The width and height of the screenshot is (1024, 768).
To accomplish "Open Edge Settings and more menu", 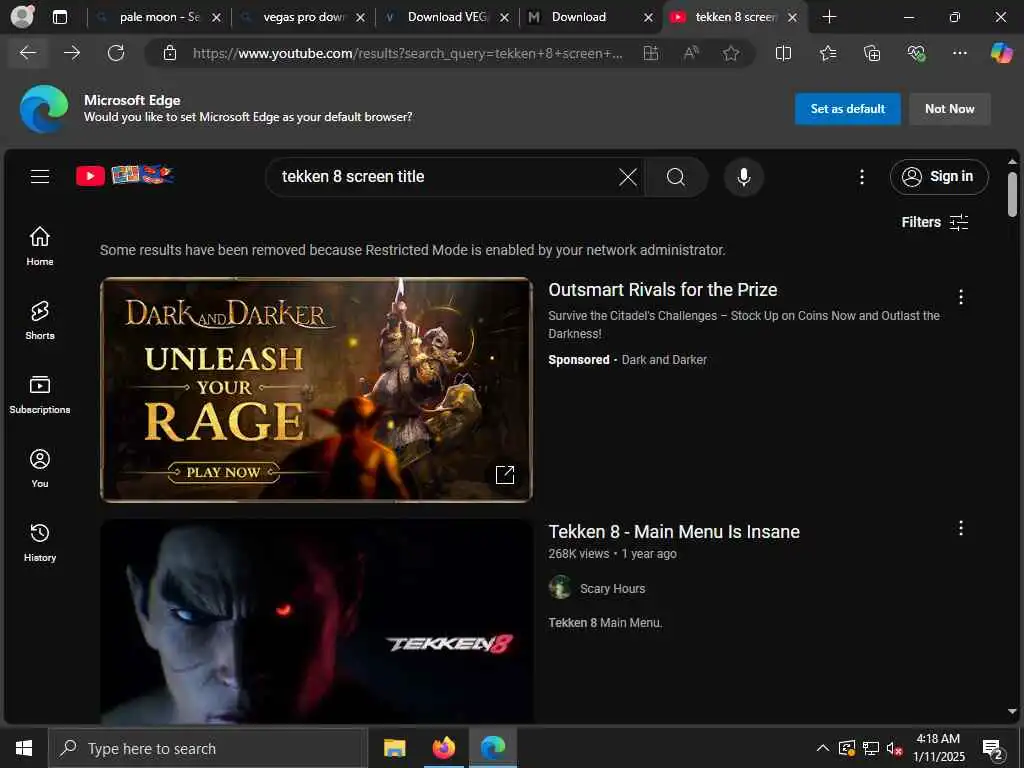I will [959, 53].
